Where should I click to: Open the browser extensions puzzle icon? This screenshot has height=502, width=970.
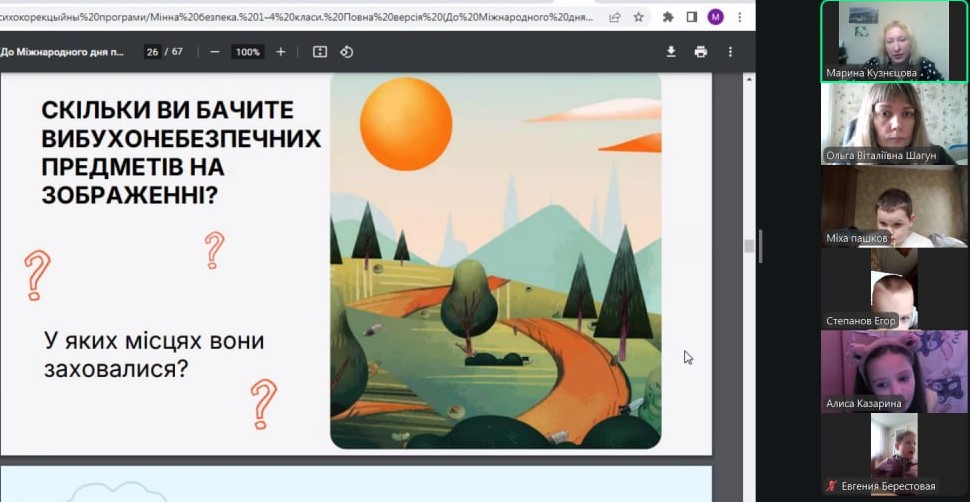tap(668, 17)
